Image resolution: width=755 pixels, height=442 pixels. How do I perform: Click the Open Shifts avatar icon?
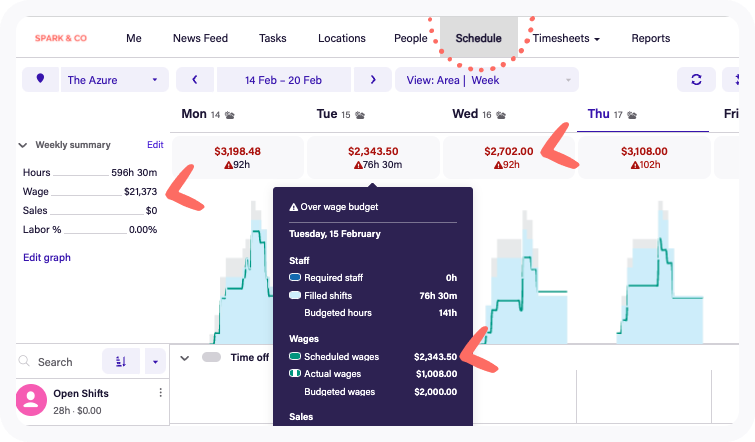[x=32, y=400]
